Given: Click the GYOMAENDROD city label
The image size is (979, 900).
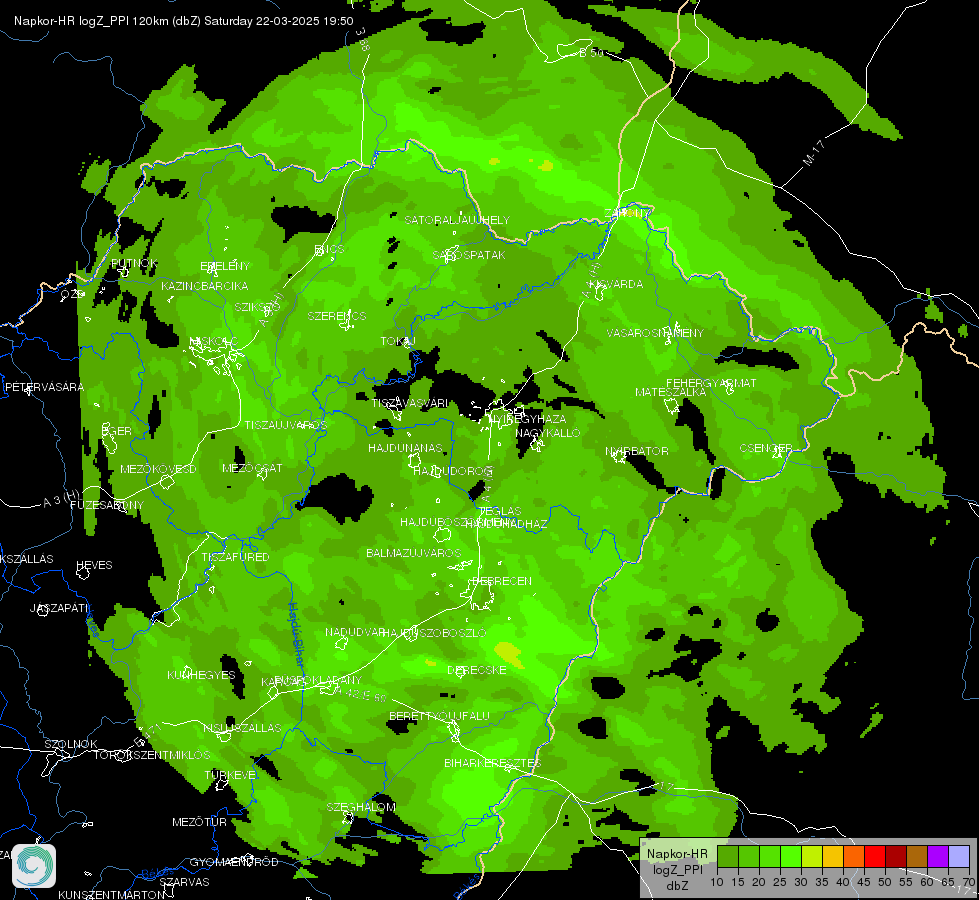Looking at the screenshot, I should coord(234,862).
